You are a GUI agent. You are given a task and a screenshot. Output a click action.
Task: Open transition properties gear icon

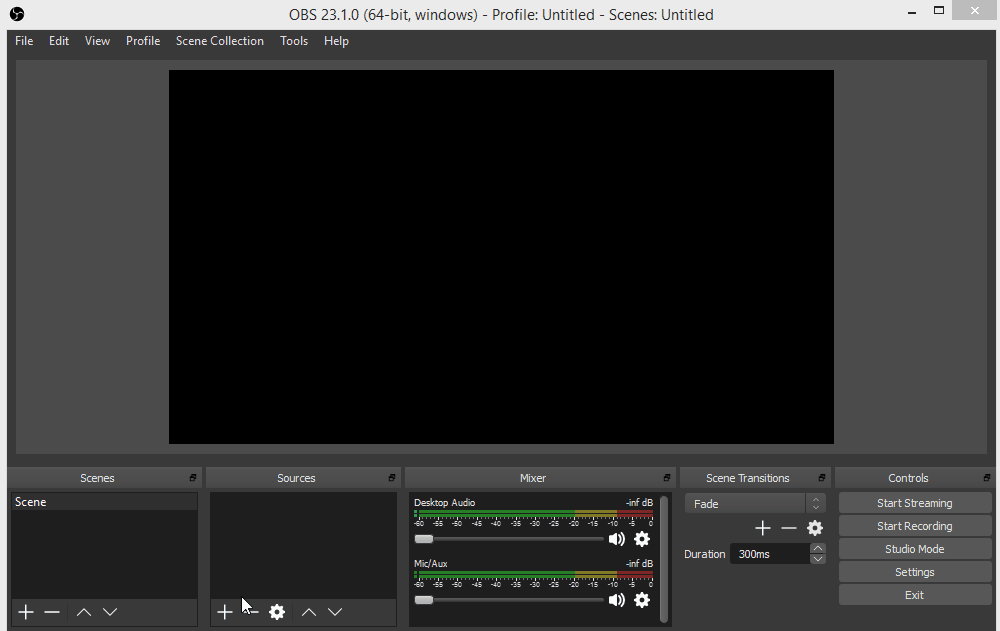(x=815, y=528)
